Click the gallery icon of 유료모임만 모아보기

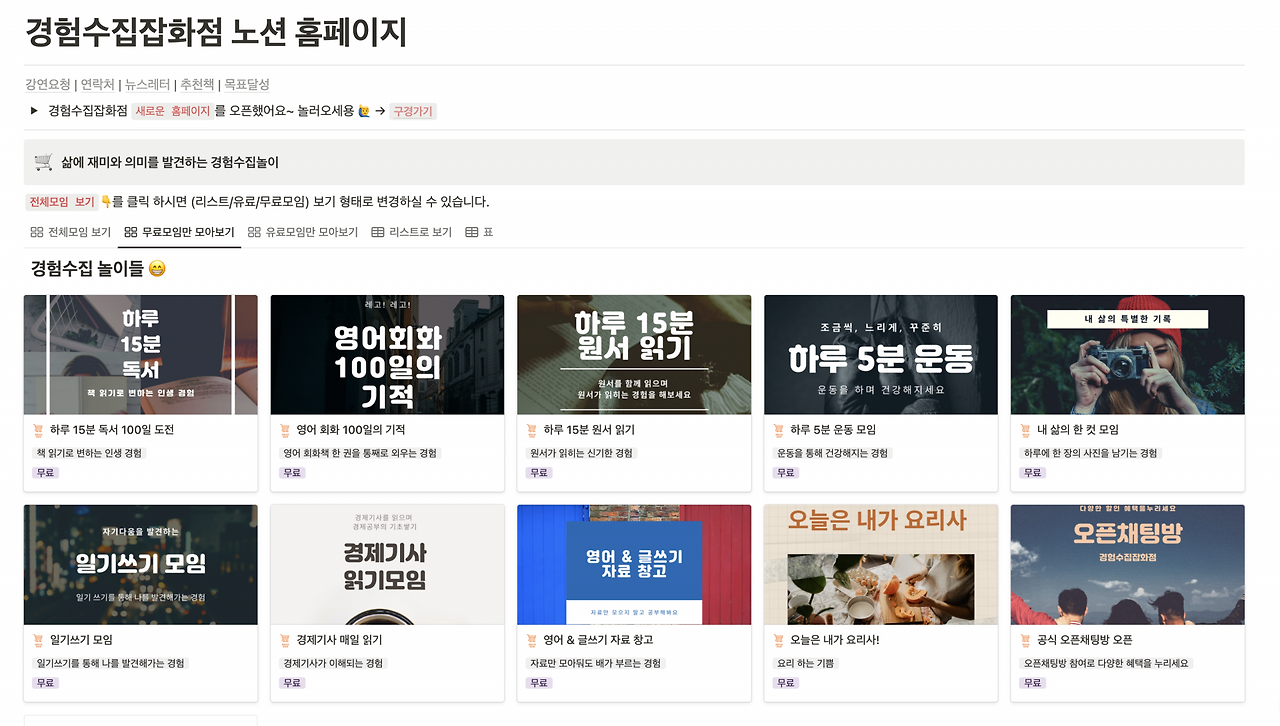click(x=254, y=232)
